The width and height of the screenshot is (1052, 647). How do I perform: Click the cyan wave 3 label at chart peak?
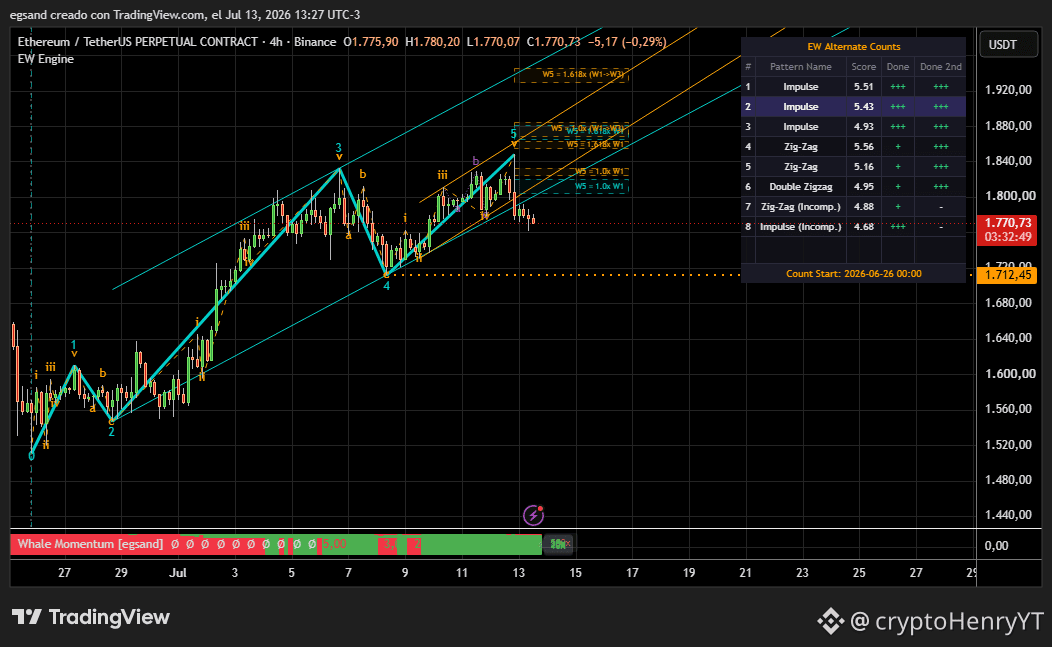339,147
